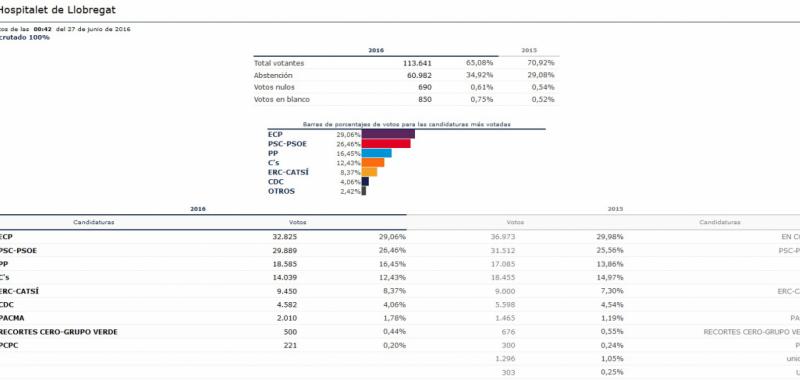This screenshot has width=800, height=380.
Task: Click the Votos en blanco row label
Action: (x=282, y=99)
